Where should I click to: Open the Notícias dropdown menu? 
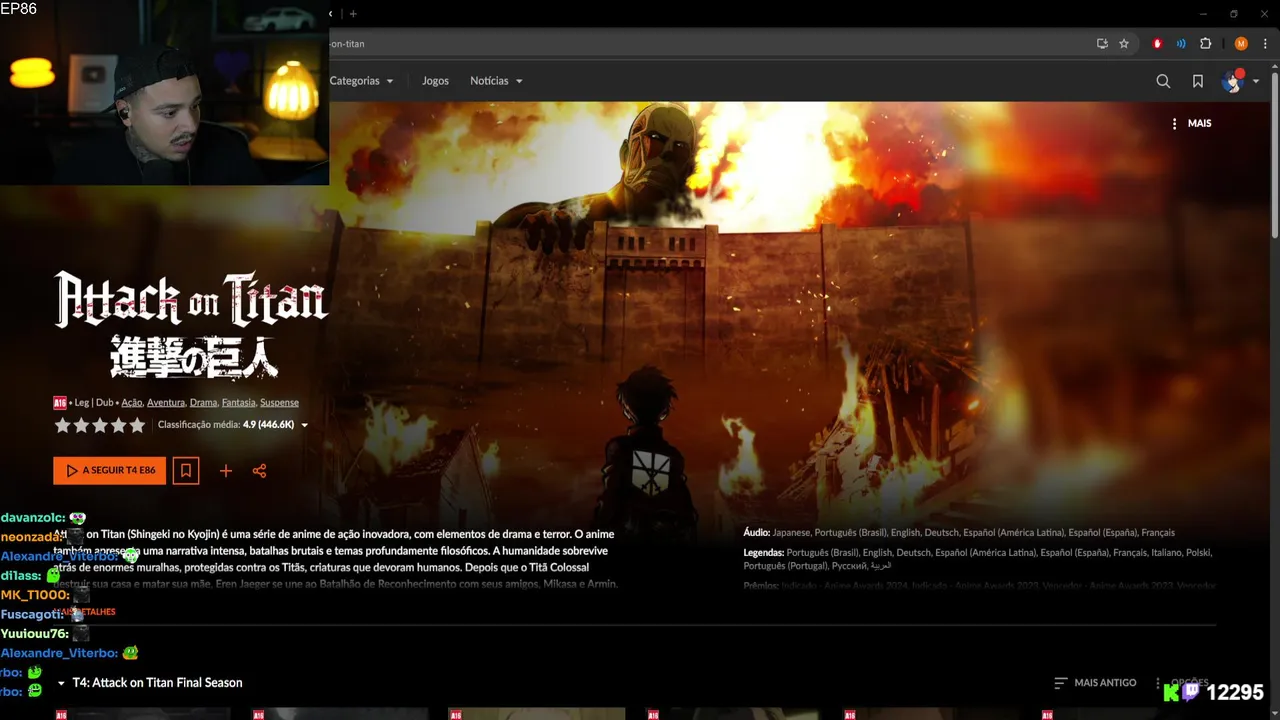(496, 81)
